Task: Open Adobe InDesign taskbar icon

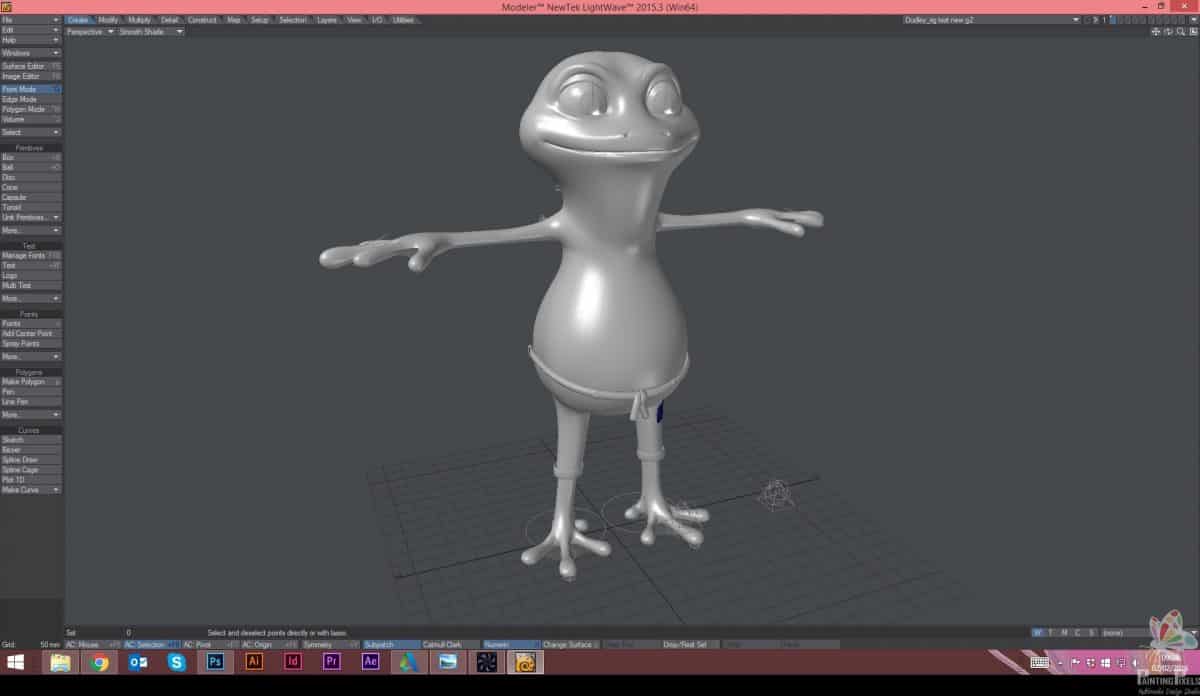Action: click(x=293, y=662)
